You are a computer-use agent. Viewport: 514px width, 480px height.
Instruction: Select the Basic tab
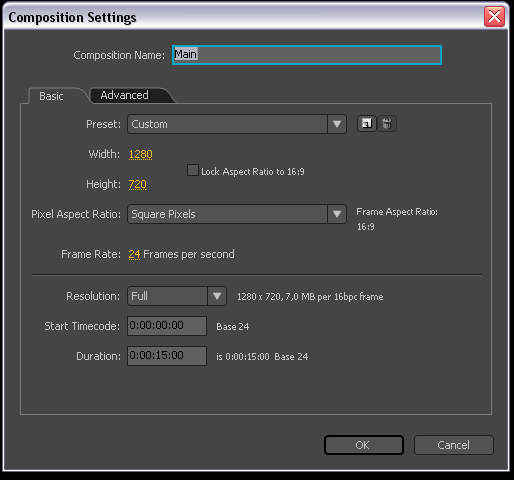click(x=51, y=96)
